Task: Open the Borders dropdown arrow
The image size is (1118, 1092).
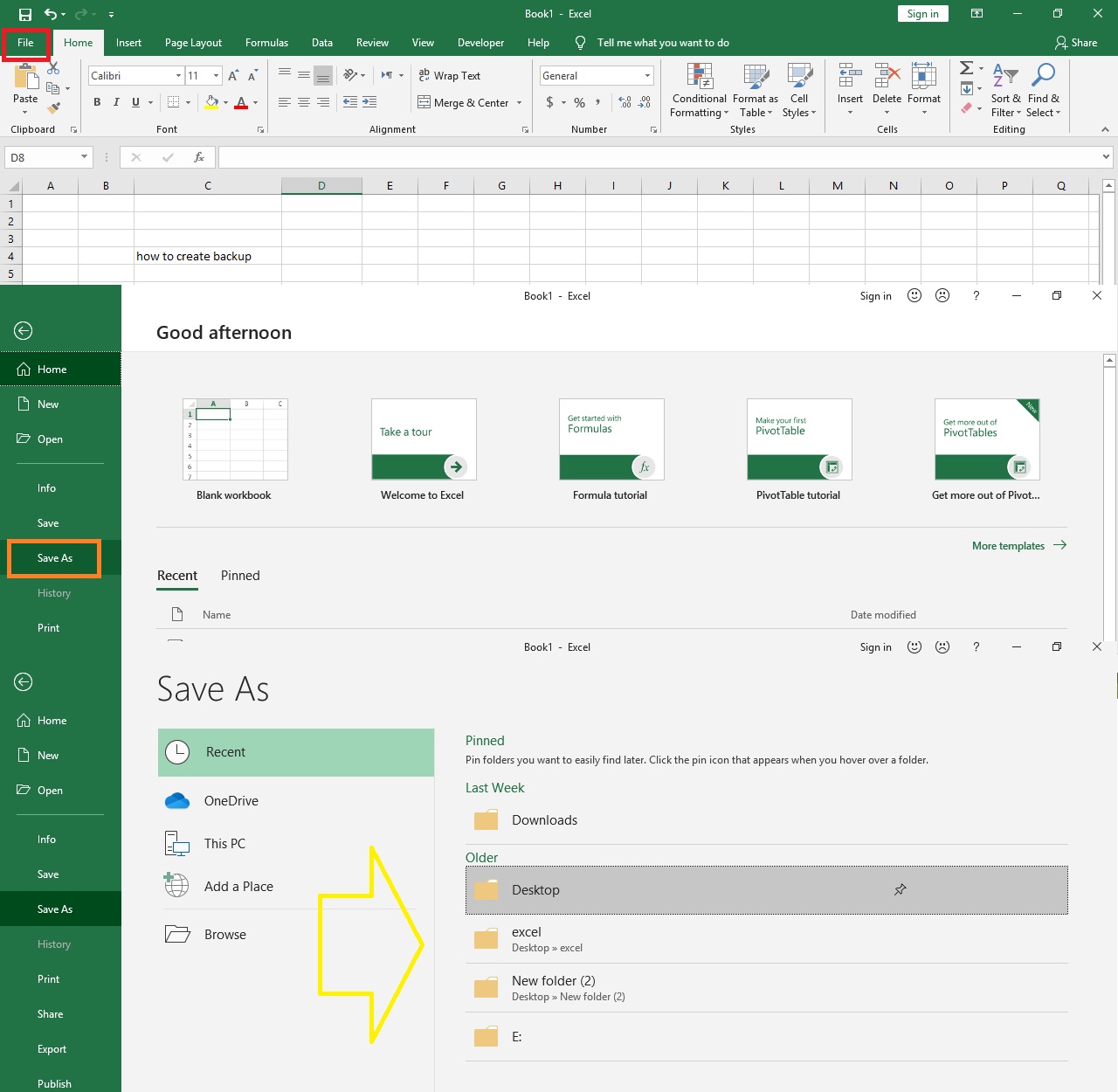Action: click(x=189, y=103)
